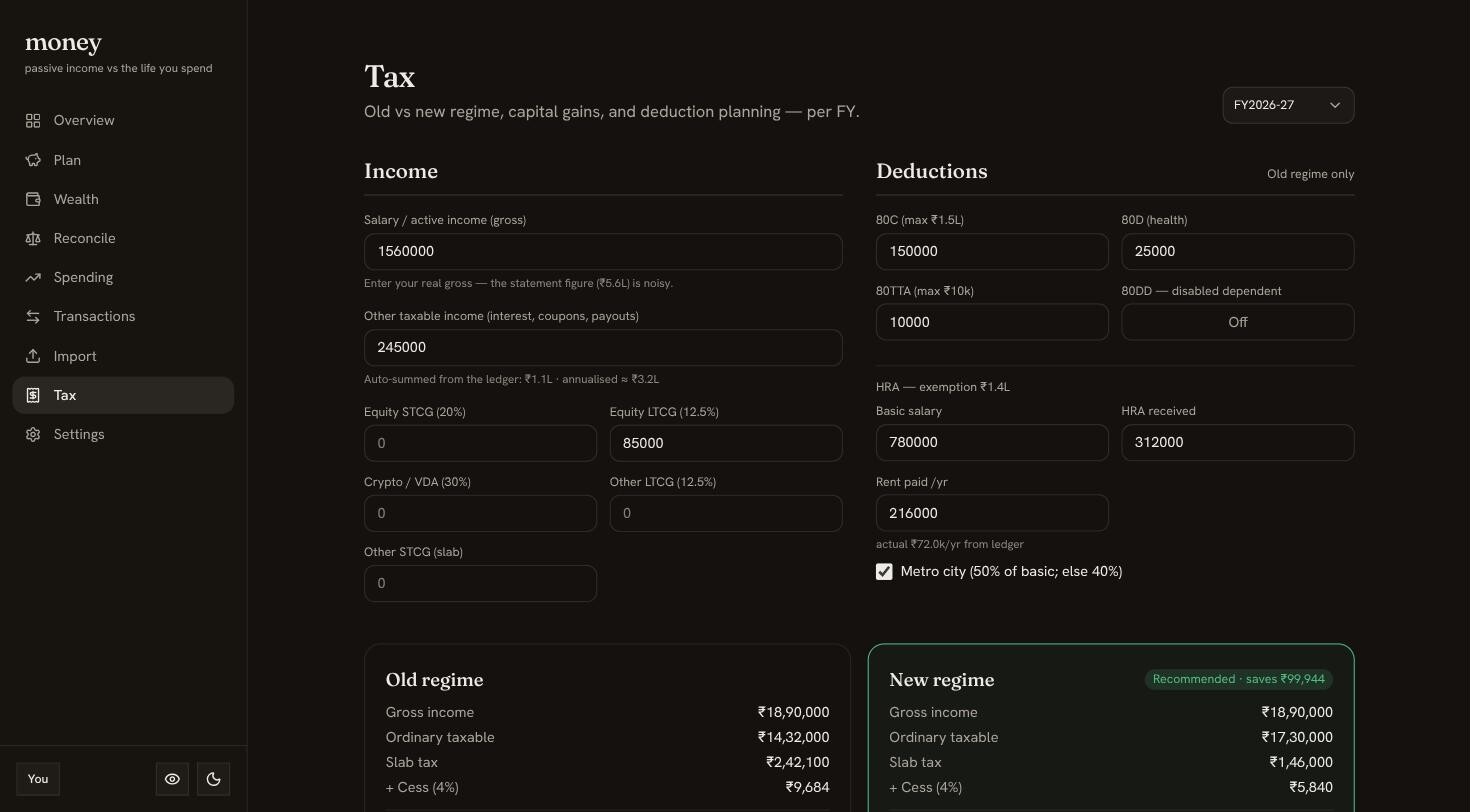Screen dimensions: 1470x812
Task: Click the Tax page title
Action: click(390, 77)
